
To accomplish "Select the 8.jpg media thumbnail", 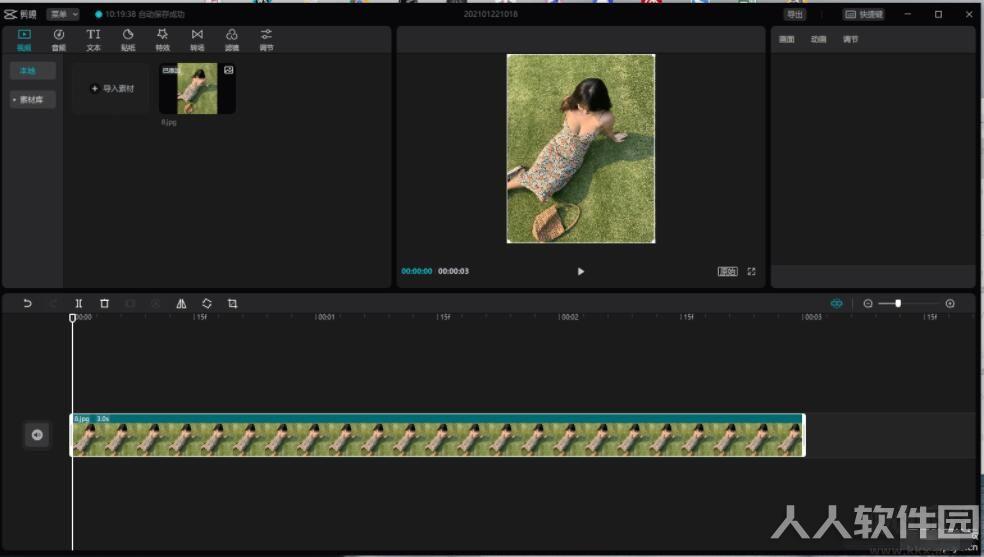I will [x=197, y=88].
